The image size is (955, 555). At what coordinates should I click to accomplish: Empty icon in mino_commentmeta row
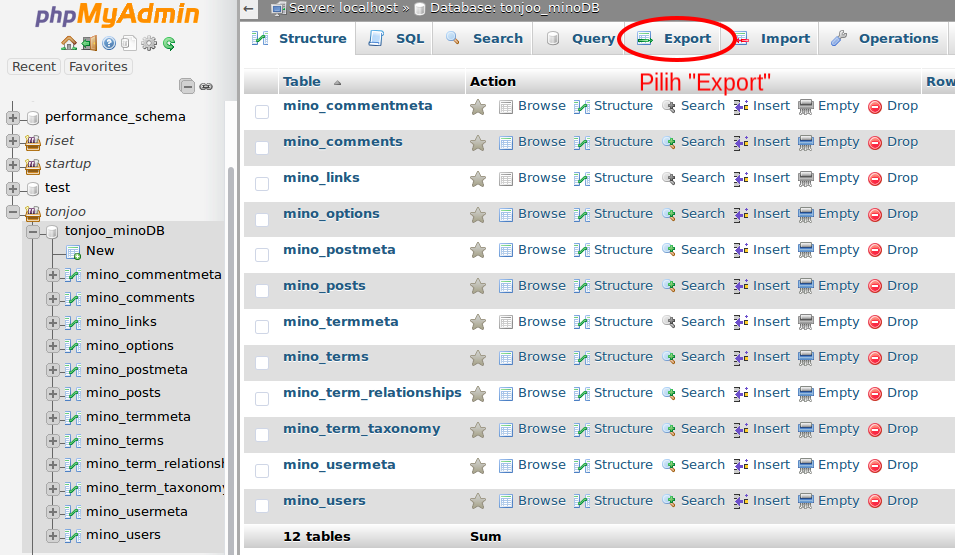pyautogui.click(x=806, y=107)
